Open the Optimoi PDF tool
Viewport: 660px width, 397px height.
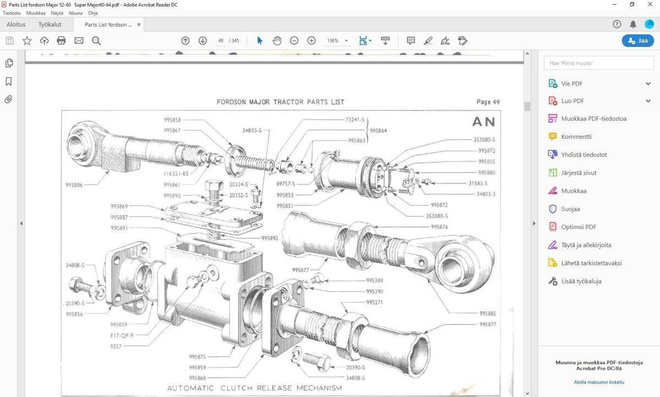click(578, 227)
